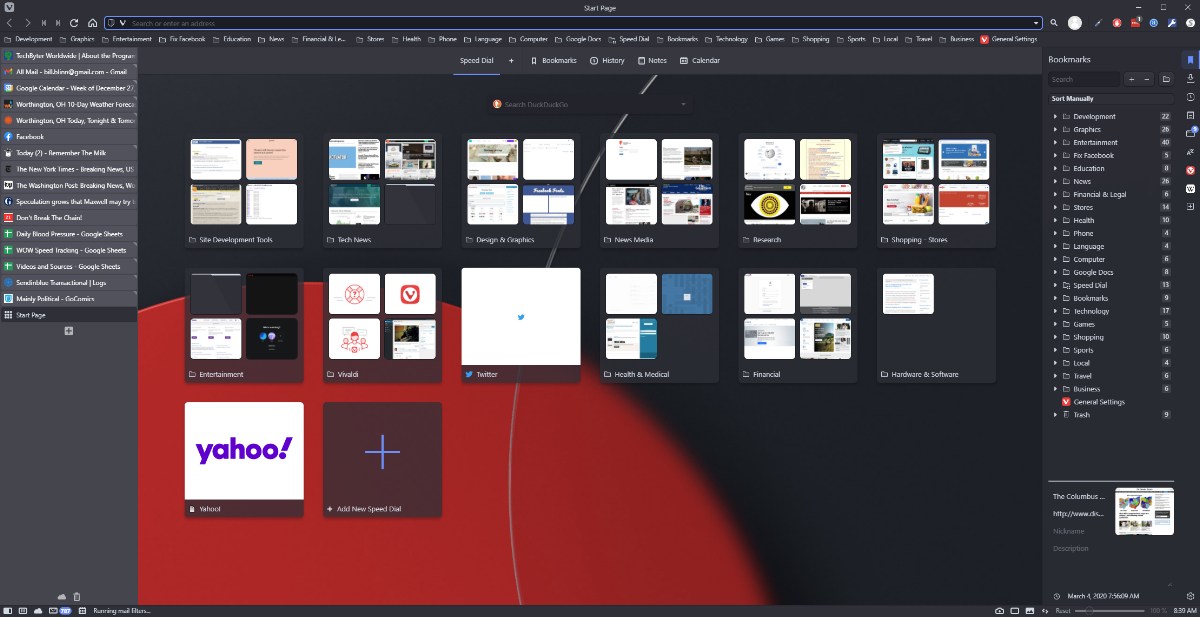The image size is (1200, 617).
Task: Open the Shopping bookmarks bar folder
Action: pos(810,39)
